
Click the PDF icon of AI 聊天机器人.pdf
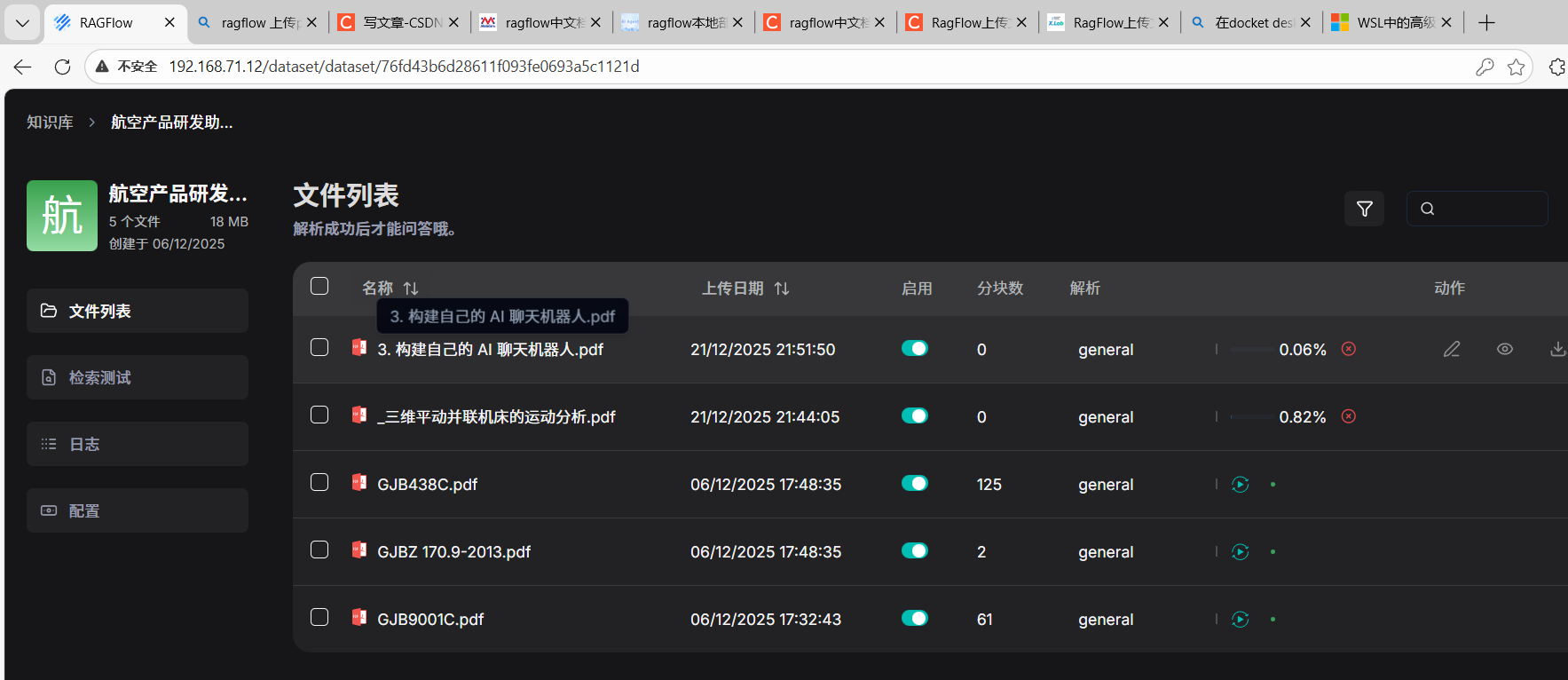pos(359,347)
